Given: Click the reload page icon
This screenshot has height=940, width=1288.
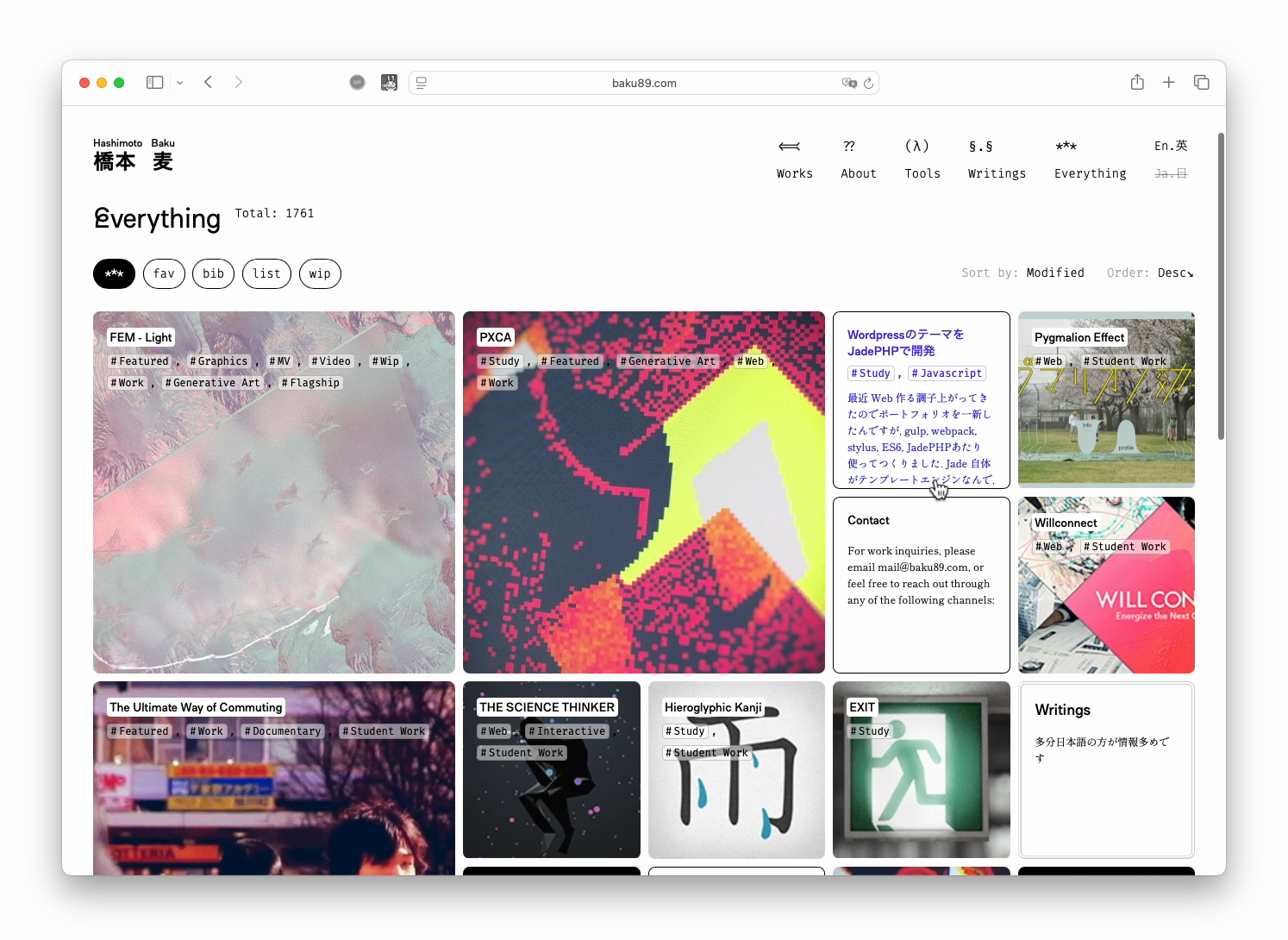Looking at the screenshot, I should pyautogui.click(x=868, y=83).
